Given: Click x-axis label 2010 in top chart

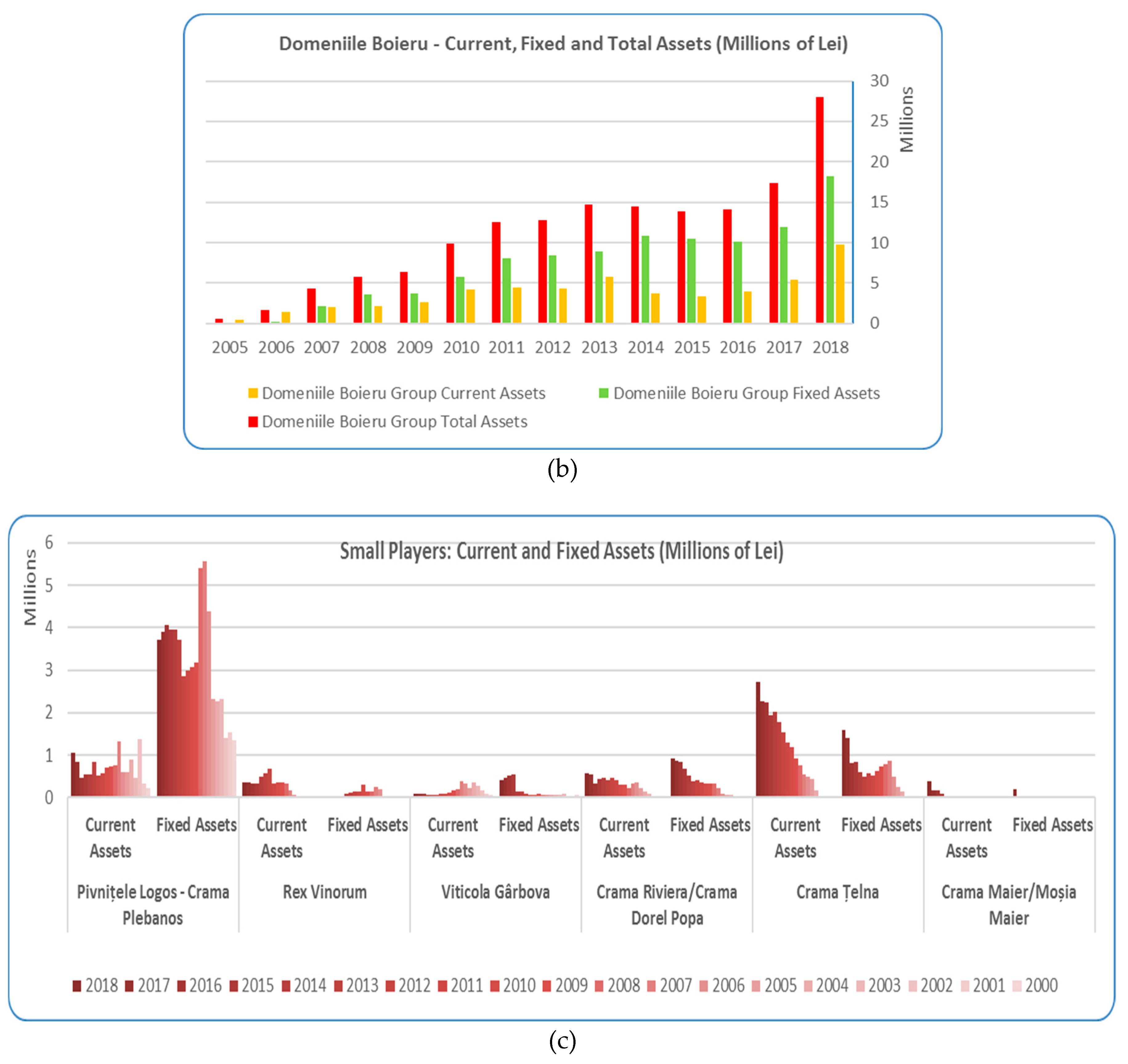Looking at the screenshot, I should [x=461, y=347].
